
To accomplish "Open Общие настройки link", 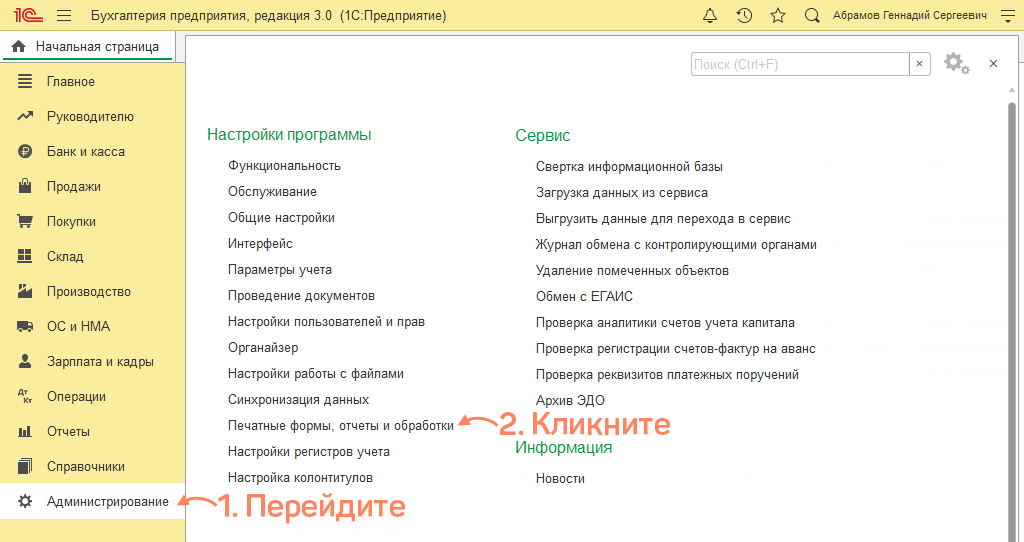I will pos(281,217).
